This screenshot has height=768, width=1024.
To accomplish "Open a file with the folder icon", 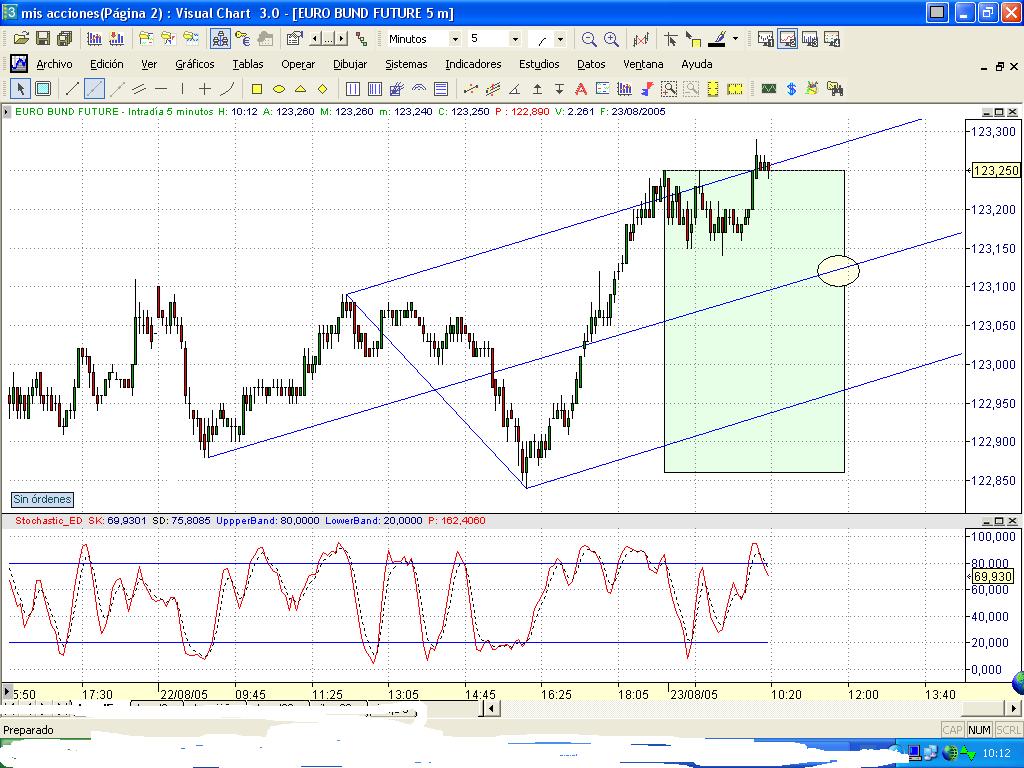I will coord(22,39).
